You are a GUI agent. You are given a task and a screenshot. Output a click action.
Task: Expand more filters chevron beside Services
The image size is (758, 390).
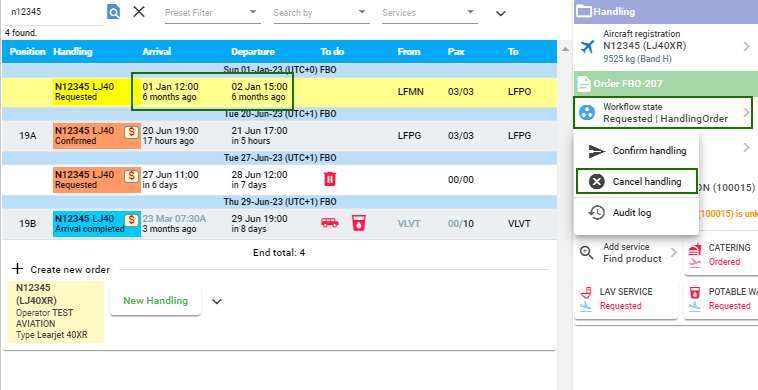pyautogui.click(x=501, y=14)
